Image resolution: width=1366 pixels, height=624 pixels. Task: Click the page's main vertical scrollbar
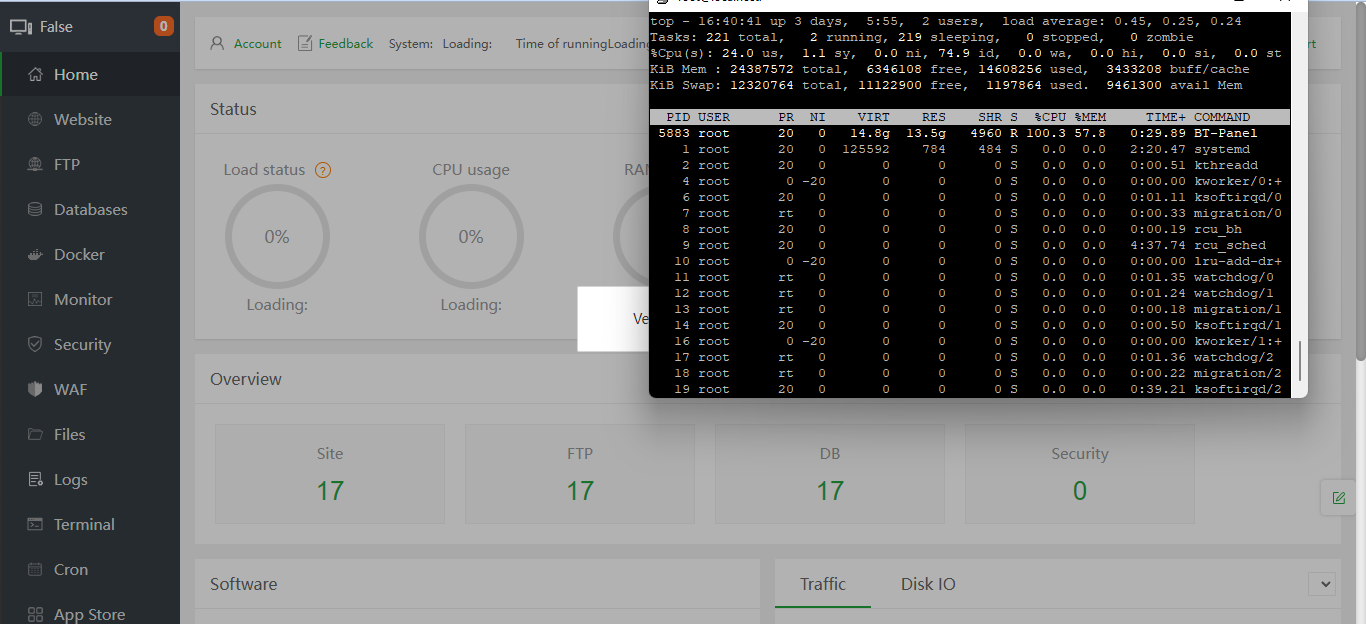(x=1361, y=185)
